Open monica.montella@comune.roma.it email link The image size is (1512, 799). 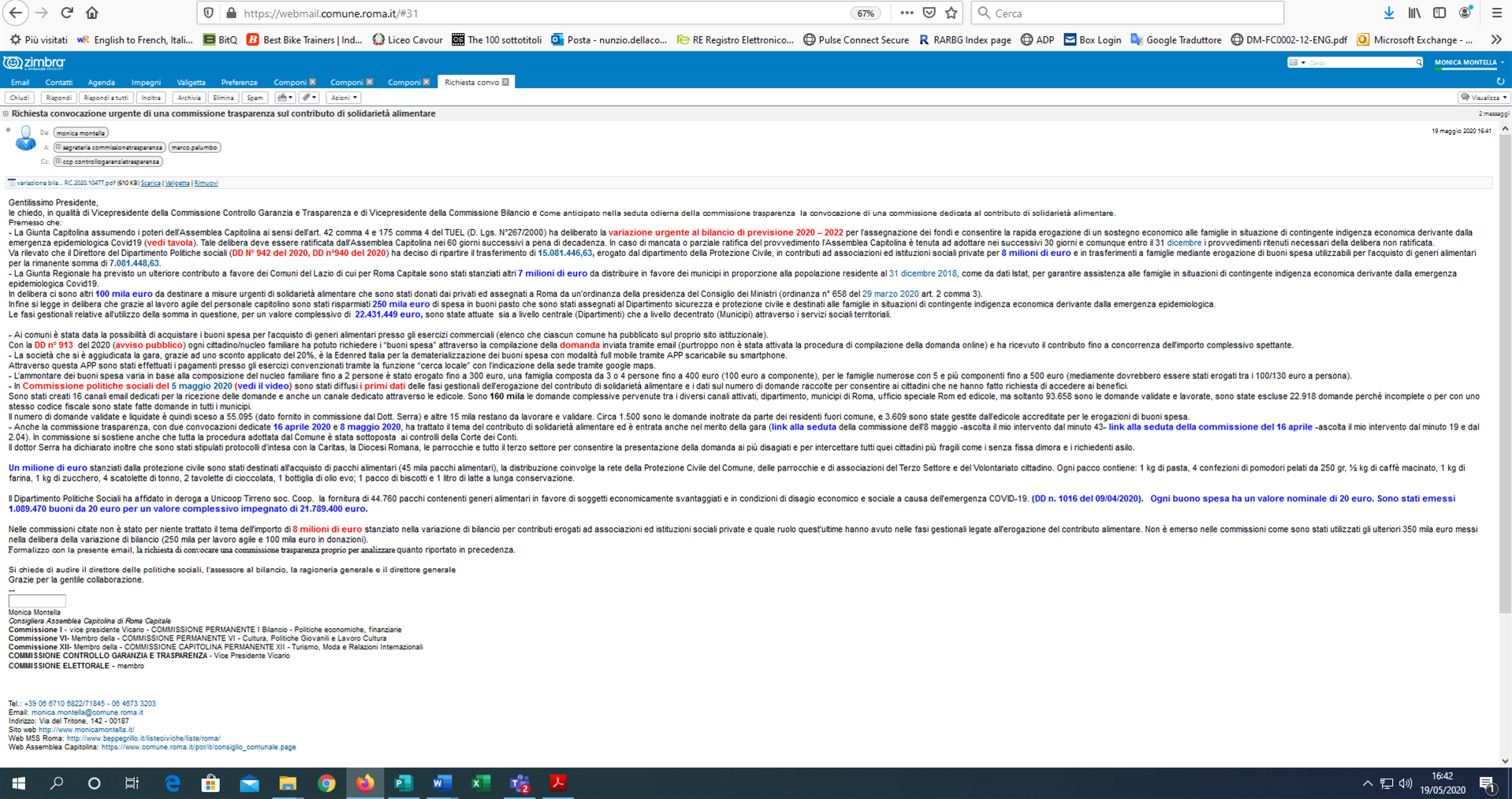87,712
